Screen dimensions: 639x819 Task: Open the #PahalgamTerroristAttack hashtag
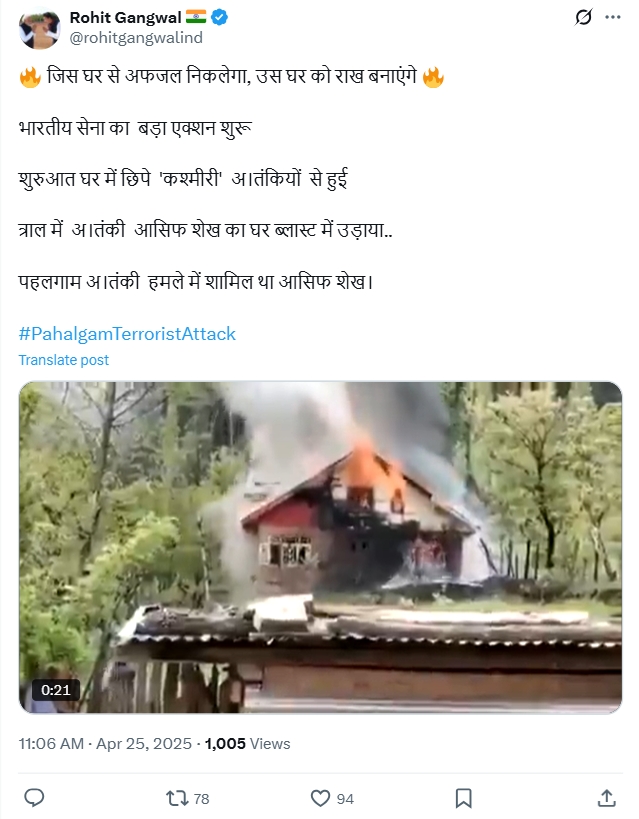pos(127,334)
